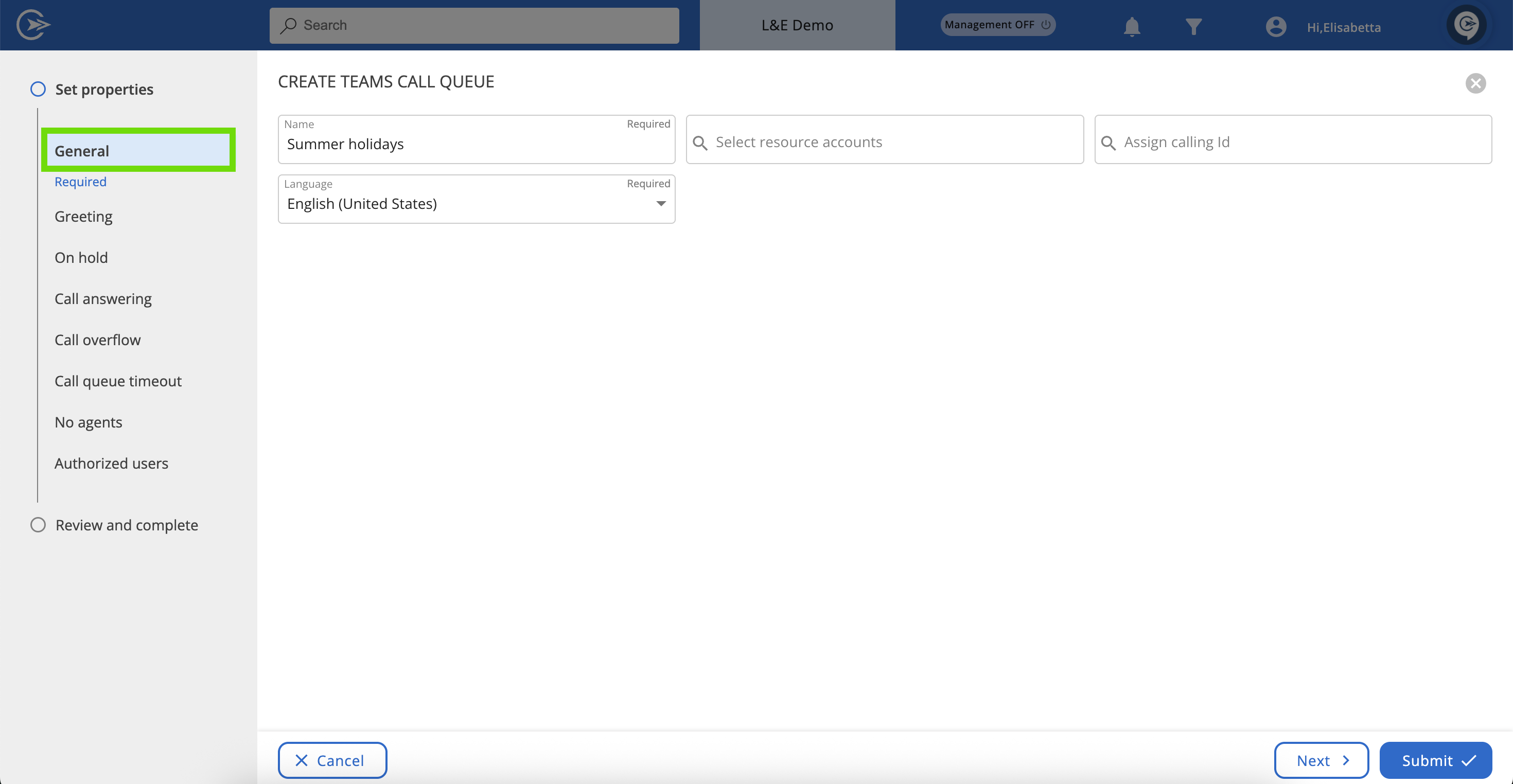Click the L&E Demo tenant tab

797,25
